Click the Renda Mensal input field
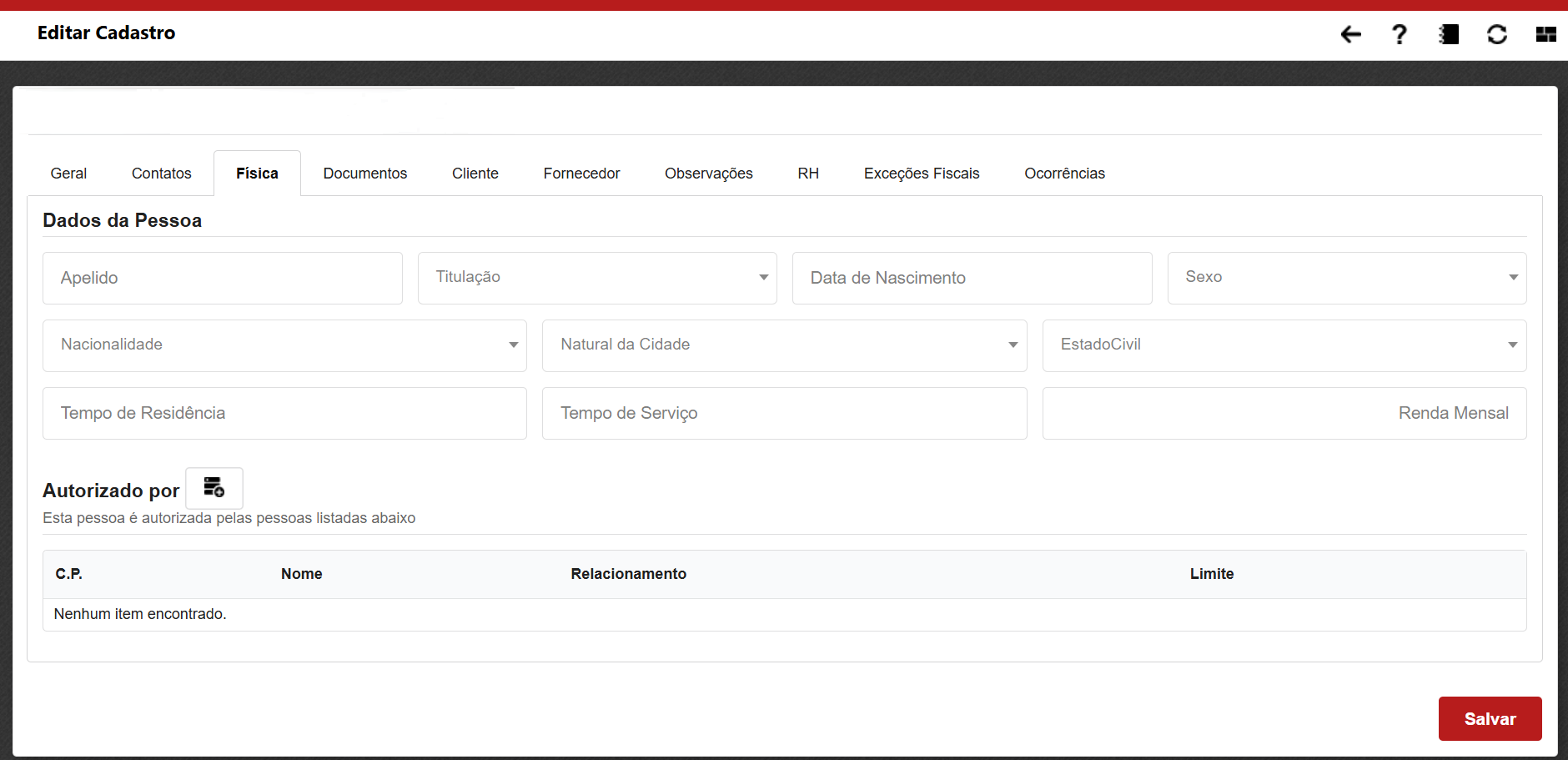The width and height of the screenshot is (1568, 760). pos(1284,413)
